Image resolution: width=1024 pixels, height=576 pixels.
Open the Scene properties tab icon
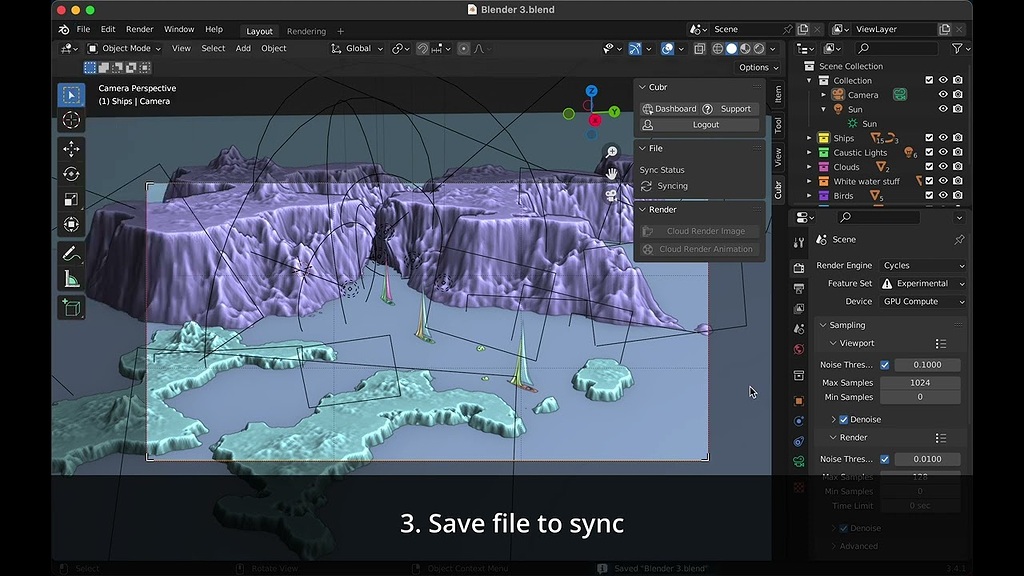tap(799, 328)
